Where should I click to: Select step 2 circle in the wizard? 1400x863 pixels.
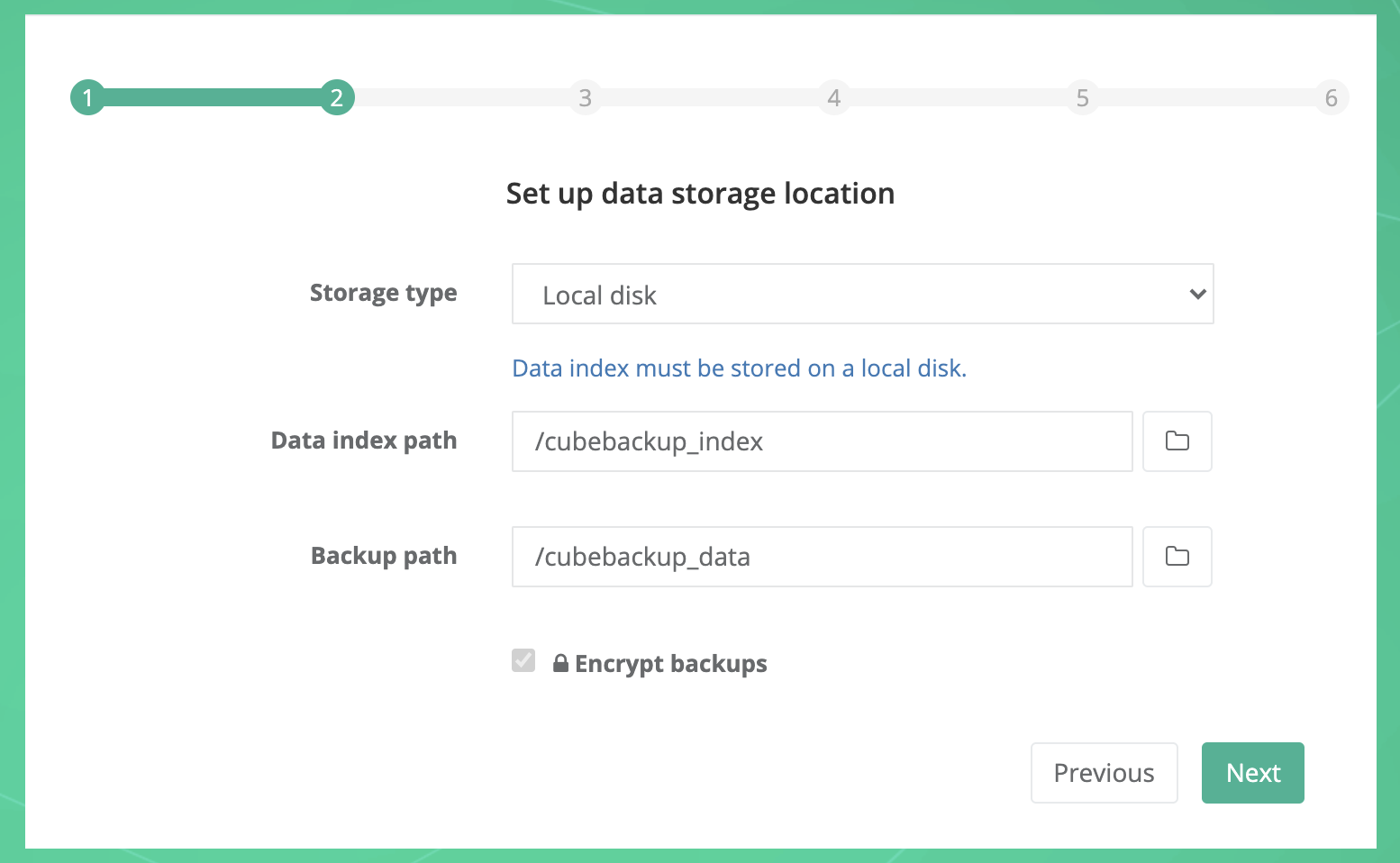click(337, 97)
